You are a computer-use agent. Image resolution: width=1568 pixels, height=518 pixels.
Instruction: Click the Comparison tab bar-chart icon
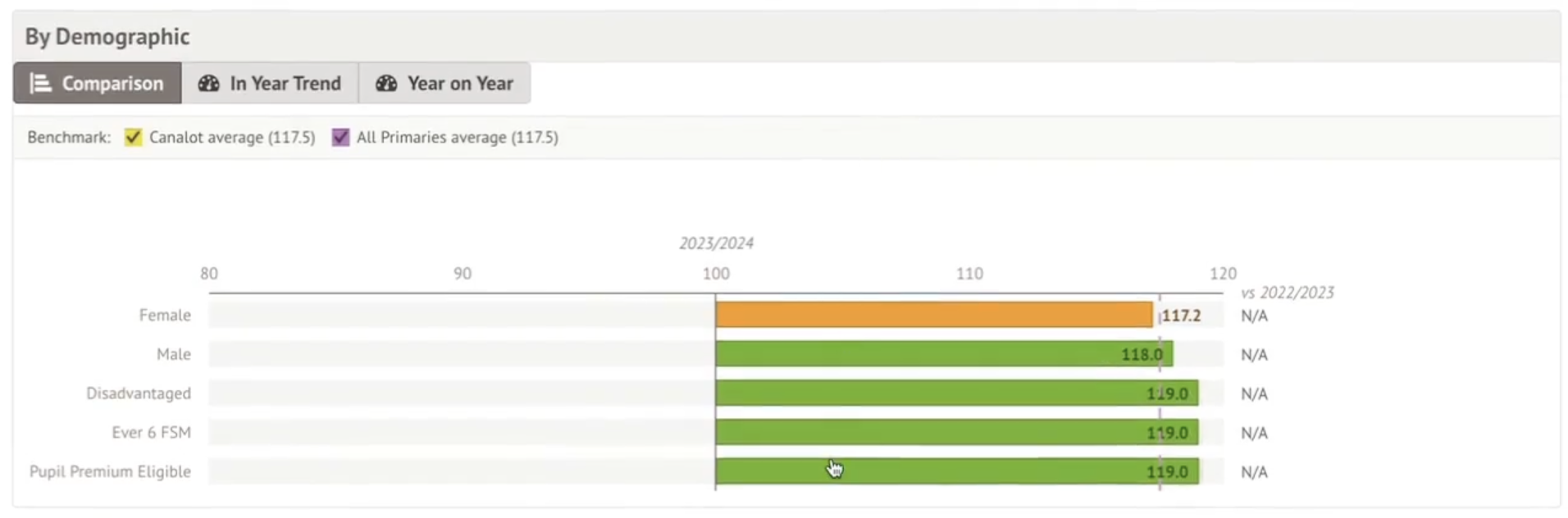(x=40, y=84)
